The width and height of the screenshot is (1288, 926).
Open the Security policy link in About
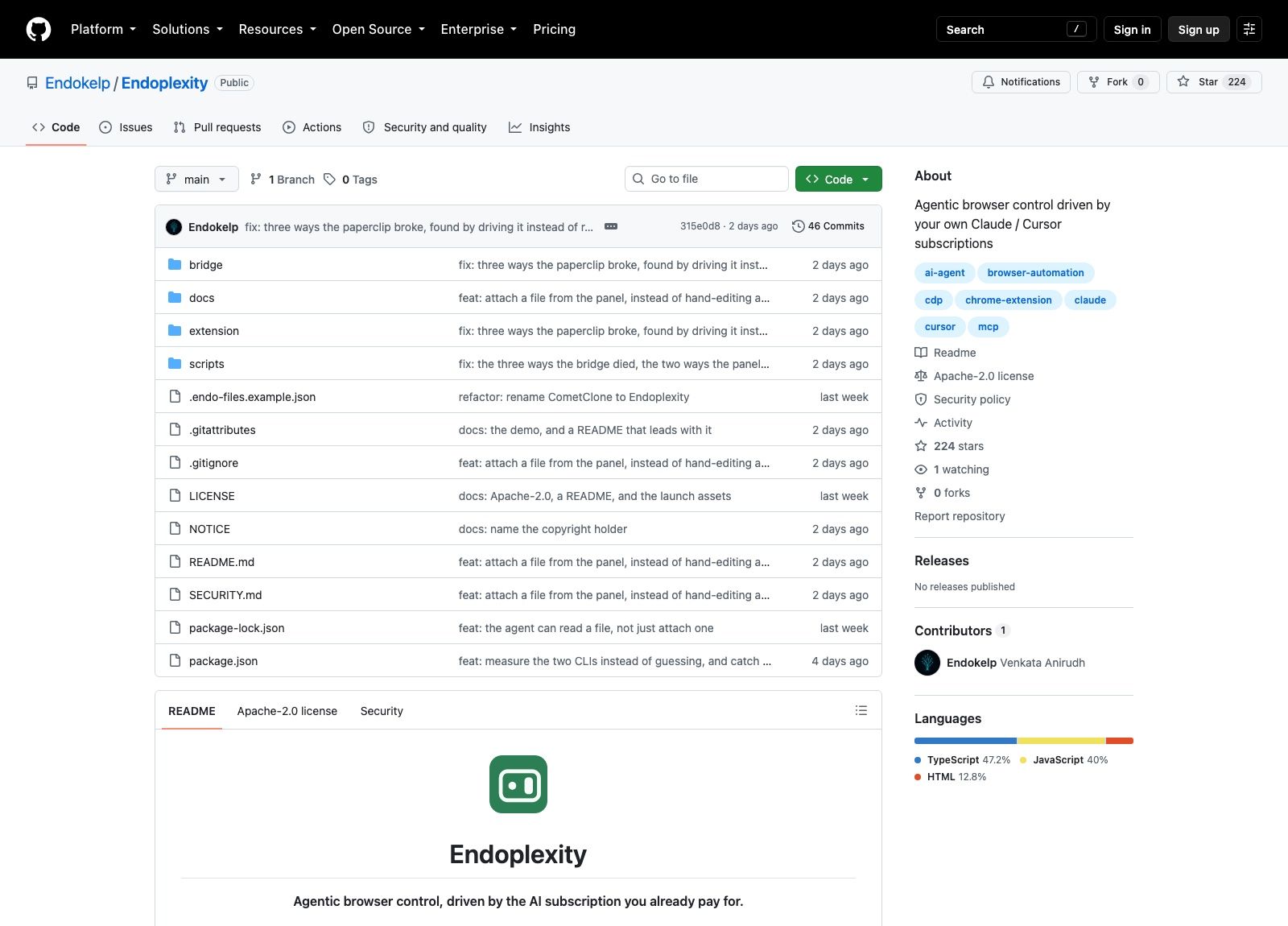point(963,399)
